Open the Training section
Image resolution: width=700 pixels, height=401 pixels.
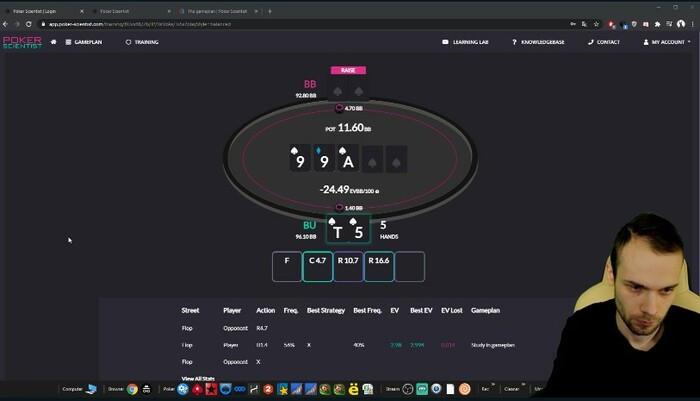pos(142,42)
